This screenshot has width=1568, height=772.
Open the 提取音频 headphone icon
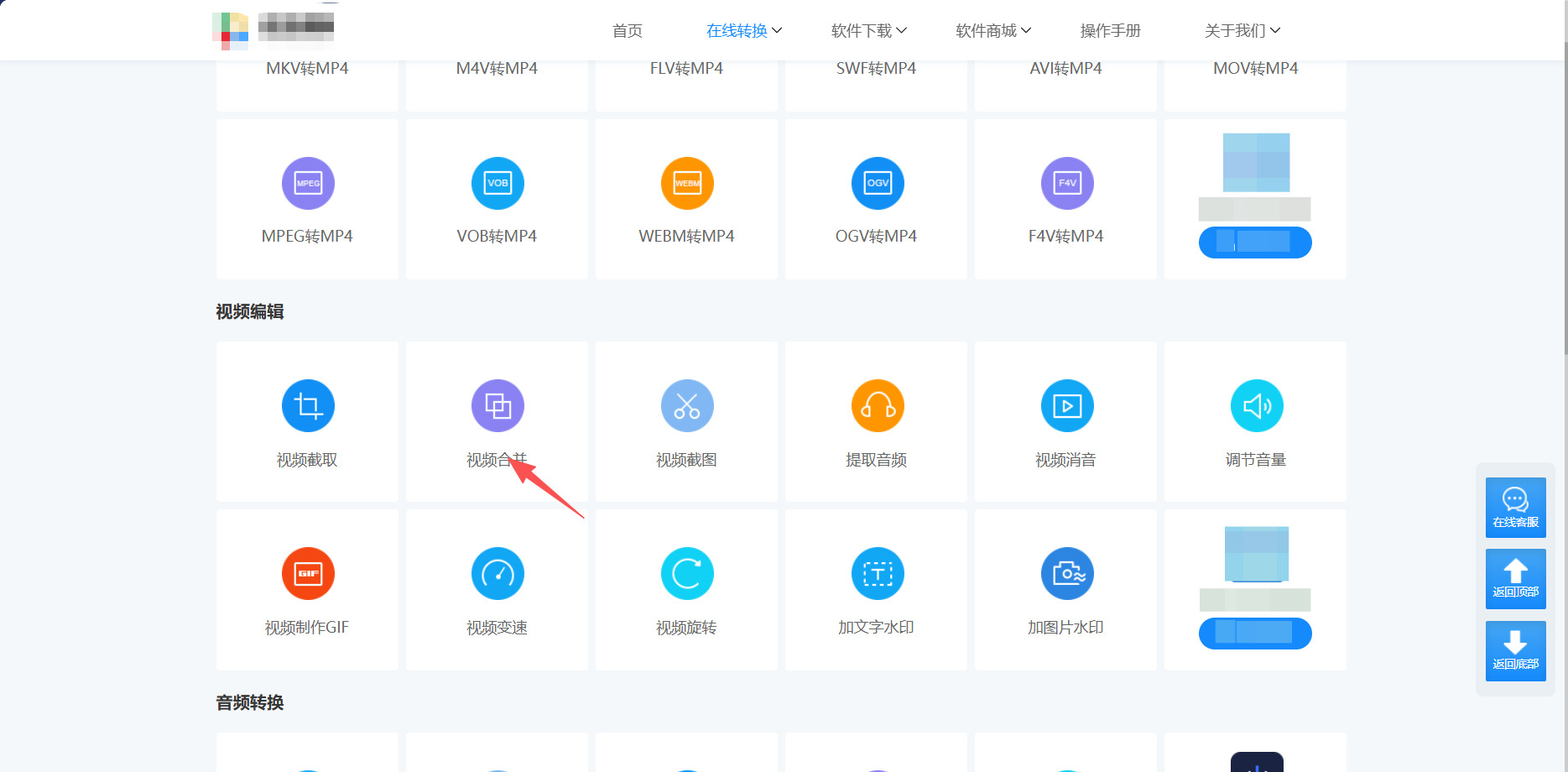(x=878, y=406)
